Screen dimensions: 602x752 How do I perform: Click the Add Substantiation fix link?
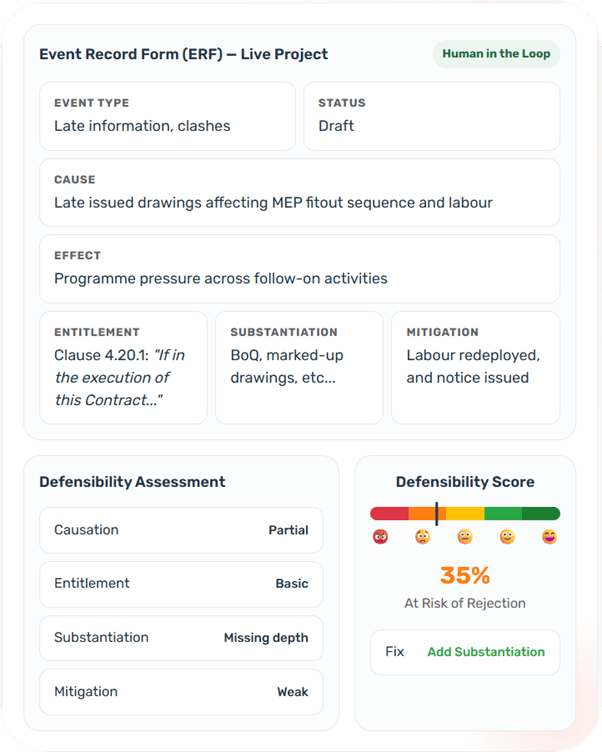(x=486, y=652)
